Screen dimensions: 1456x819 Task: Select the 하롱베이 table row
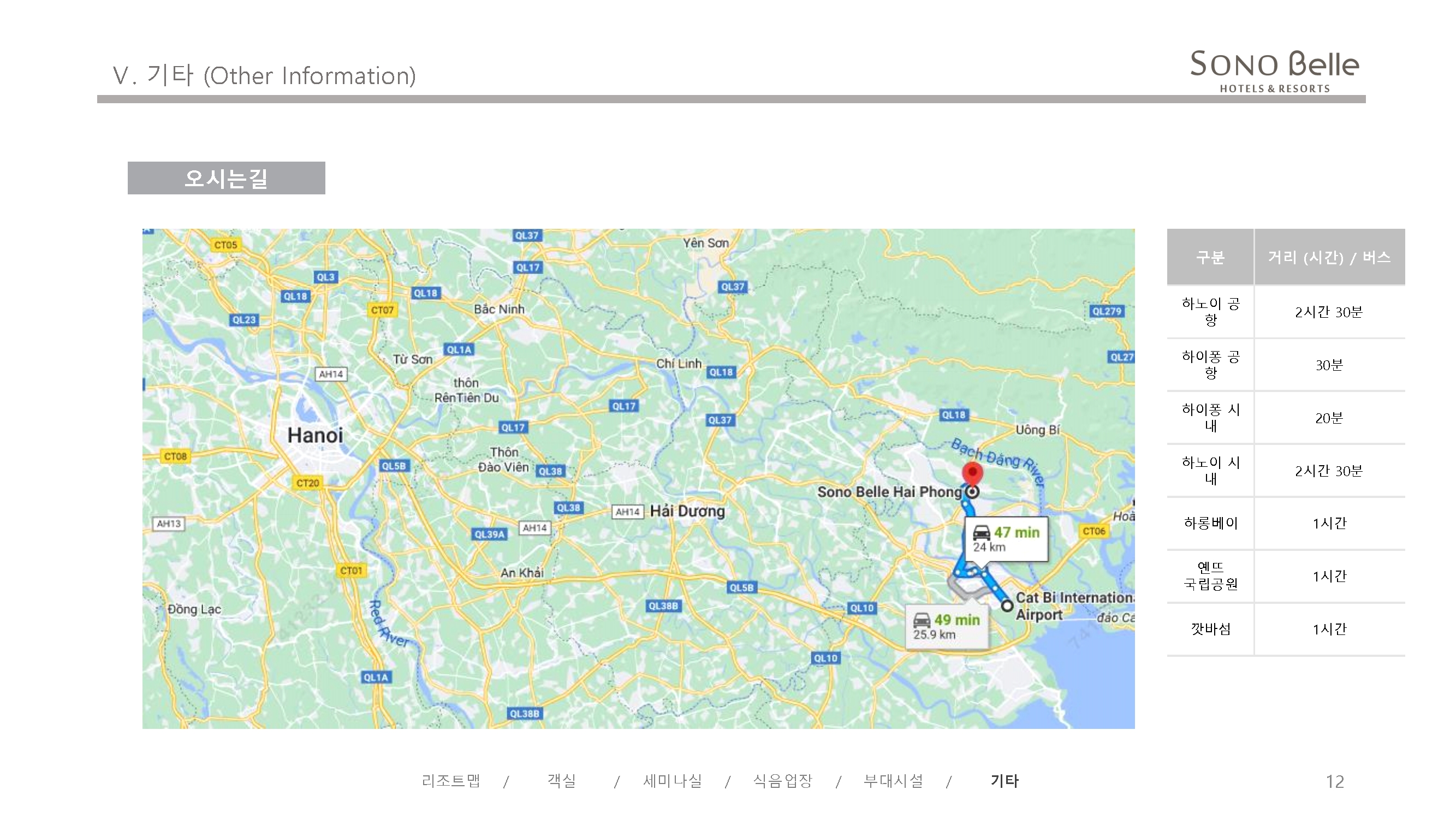tap(1211, 523)
